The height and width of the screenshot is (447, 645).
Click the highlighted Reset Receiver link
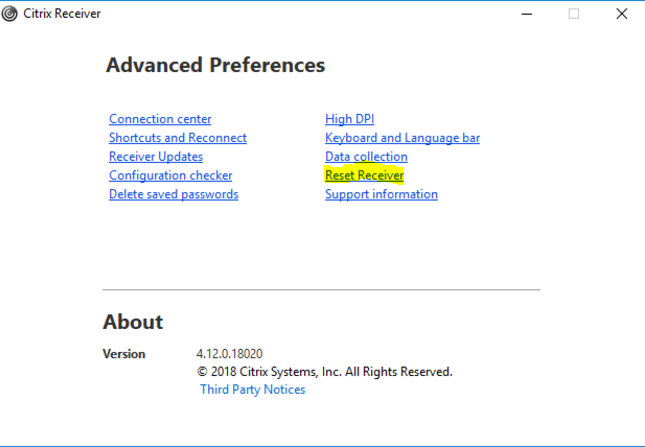click(x=364, y=176)
